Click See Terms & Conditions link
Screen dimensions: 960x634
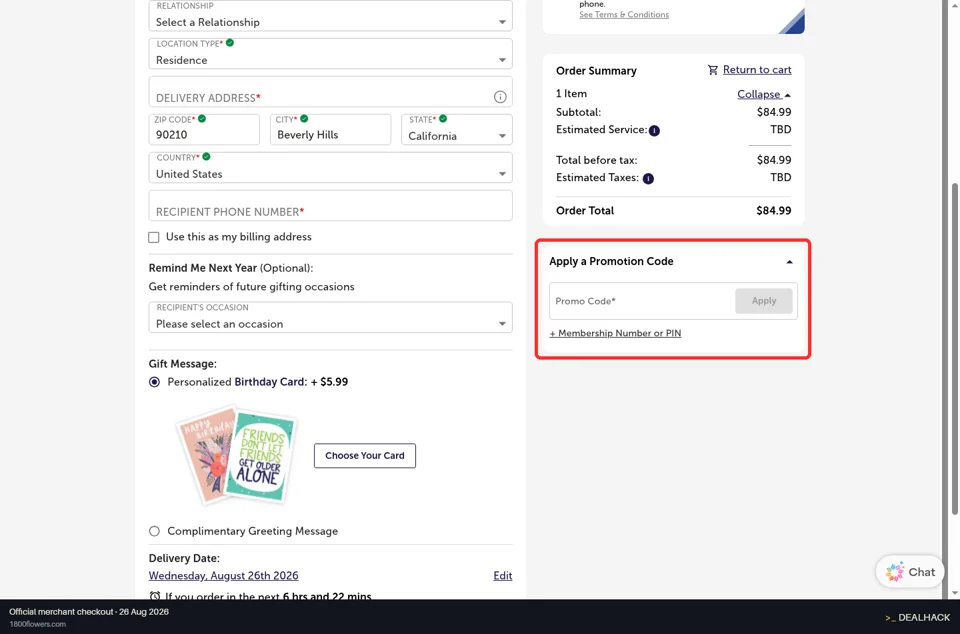click(624, 15)
